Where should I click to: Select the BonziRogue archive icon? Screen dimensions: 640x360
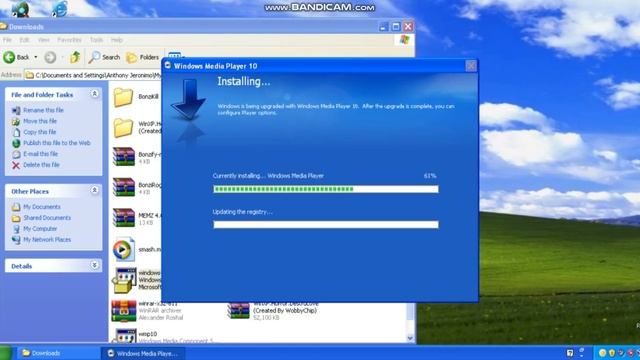pos(124,187)
